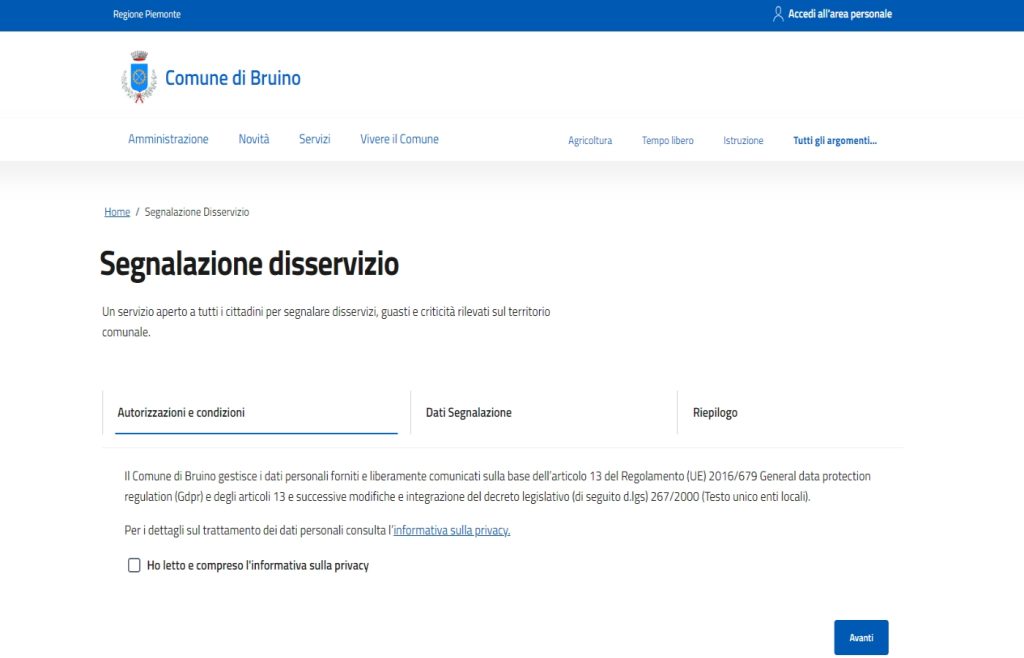Screen dimensions: 1024x658
Task: Click the user profile icon in header
Action: click(778, 14)
